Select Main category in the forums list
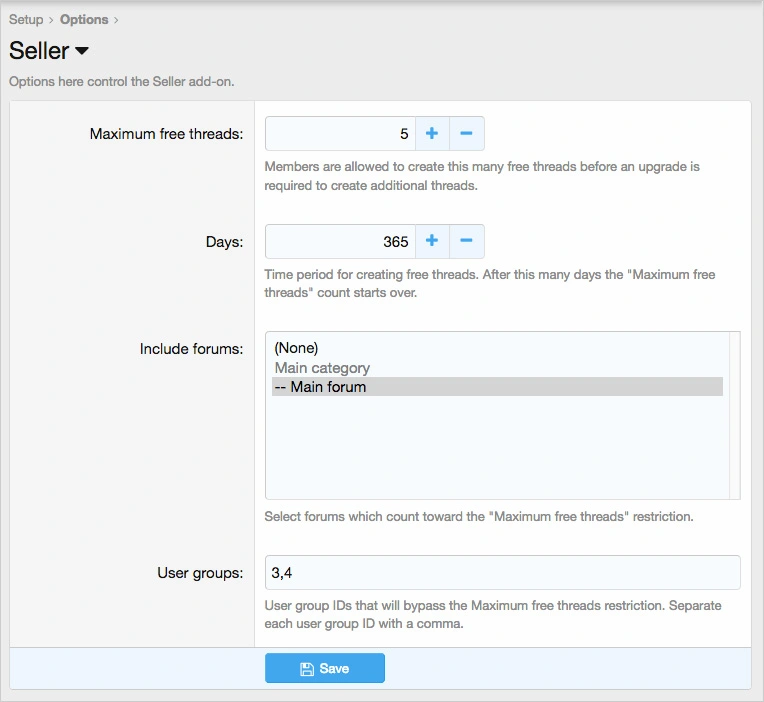Screen dimensions: 764x702 coord(322,368)
